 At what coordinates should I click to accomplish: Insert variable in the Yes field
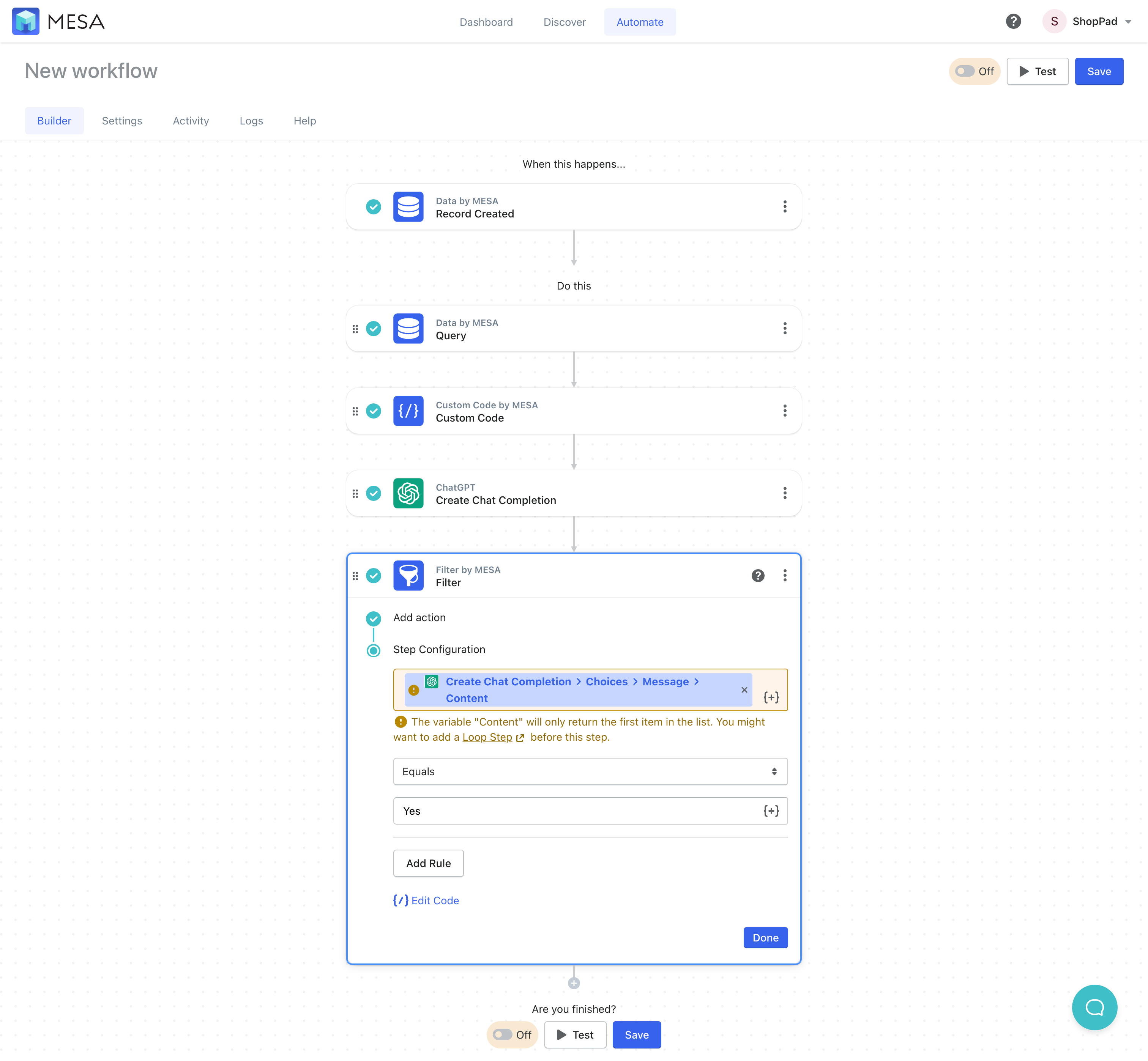(771, 811)
